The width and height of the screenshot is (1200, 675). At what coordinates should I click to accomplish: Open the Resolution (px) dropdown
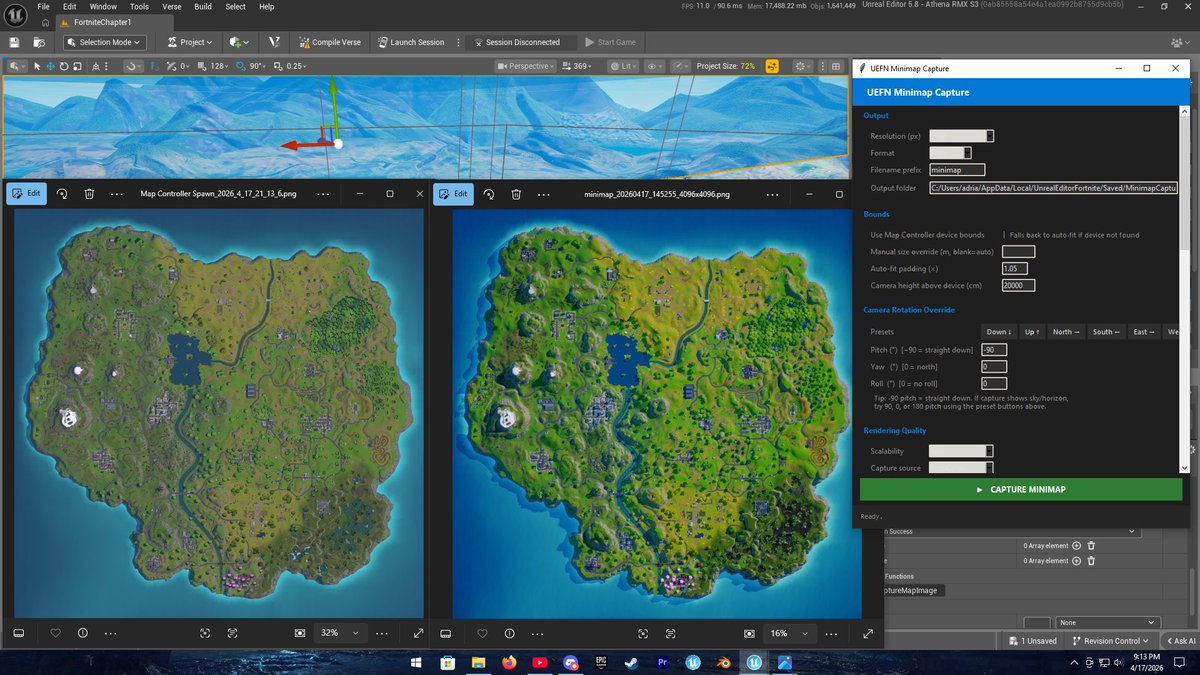[961, 136]
